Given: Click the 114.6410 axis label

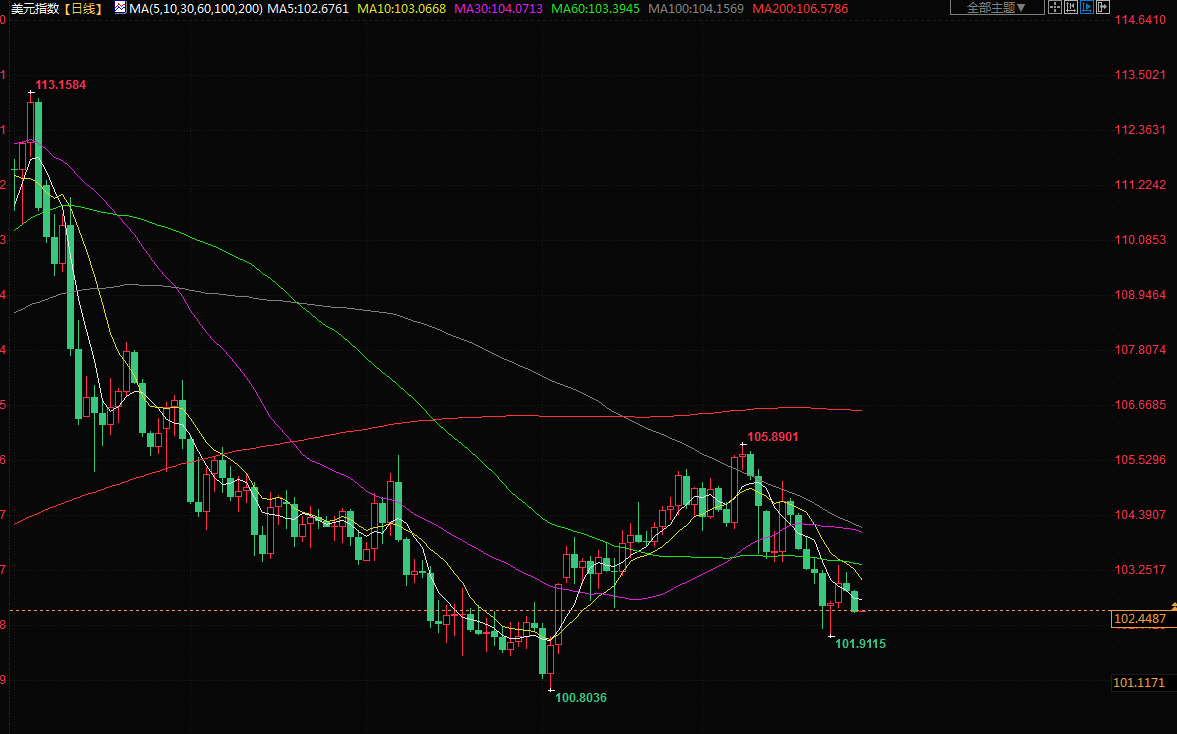Looking at the screenshot, I should pyautogui.click(x=1140, y=20).
